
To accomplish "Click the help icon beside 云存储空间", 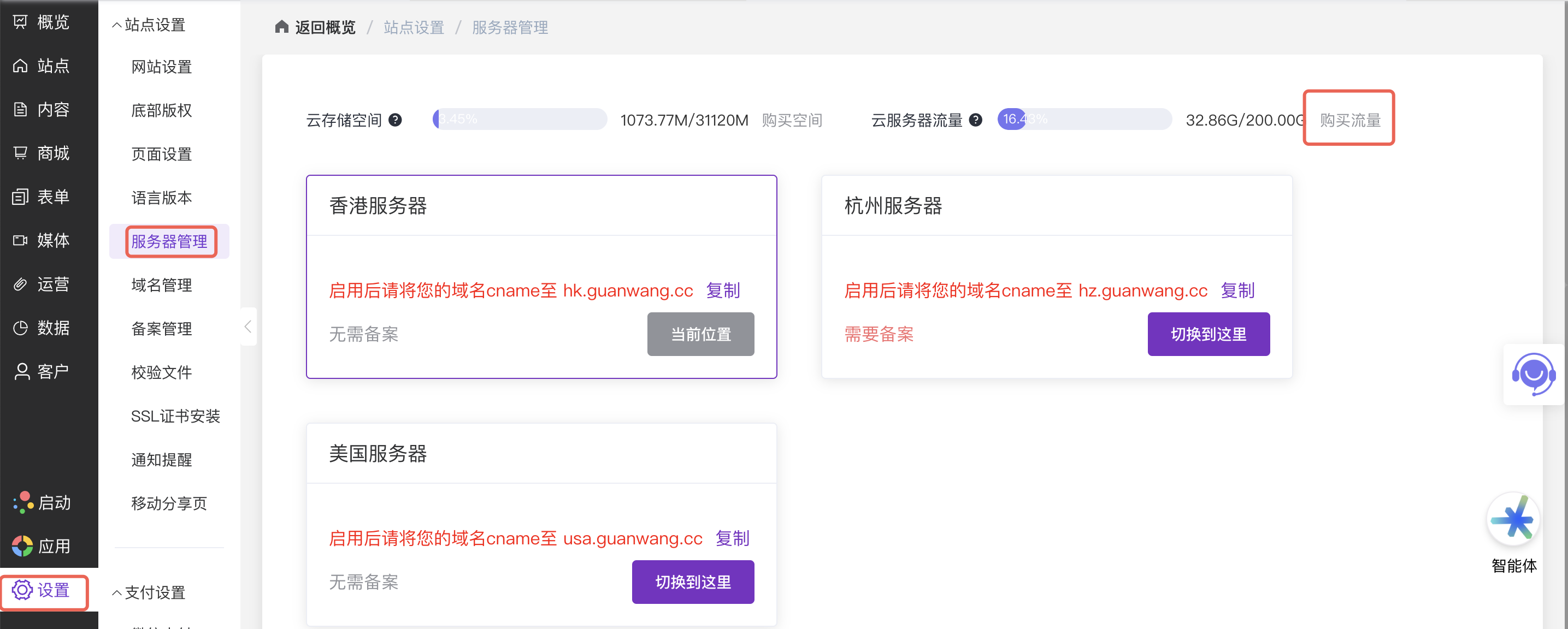I will coord(395,120).
